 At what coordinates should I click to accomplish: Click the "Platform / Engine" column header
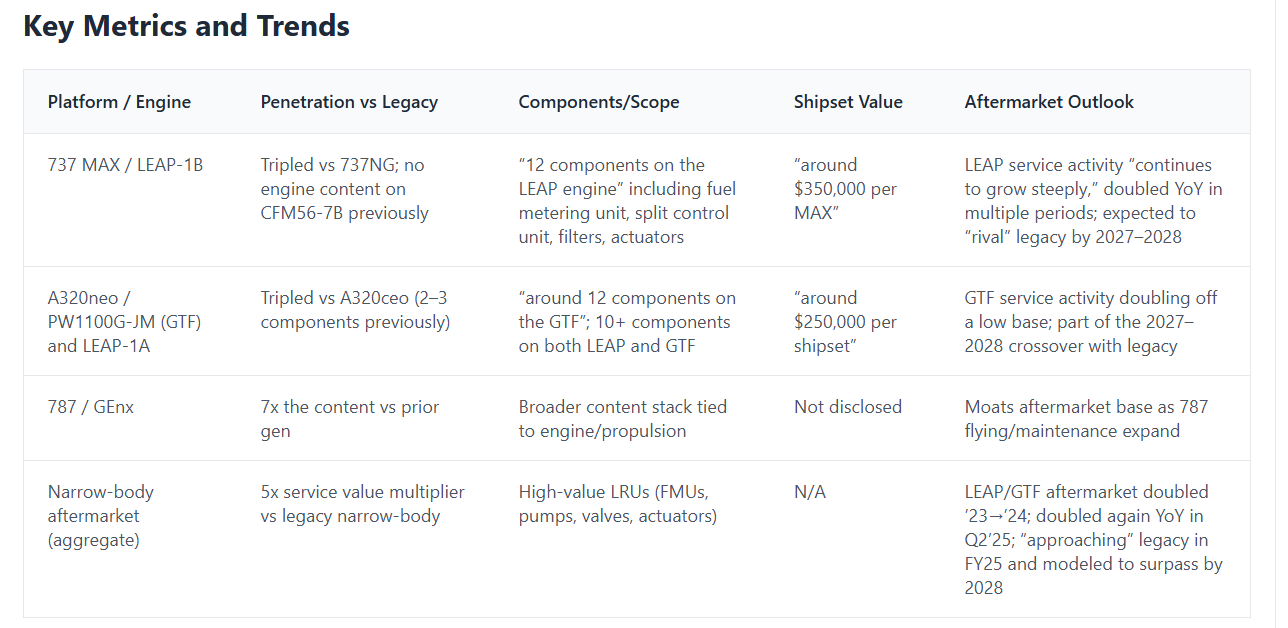click(119, 102)
